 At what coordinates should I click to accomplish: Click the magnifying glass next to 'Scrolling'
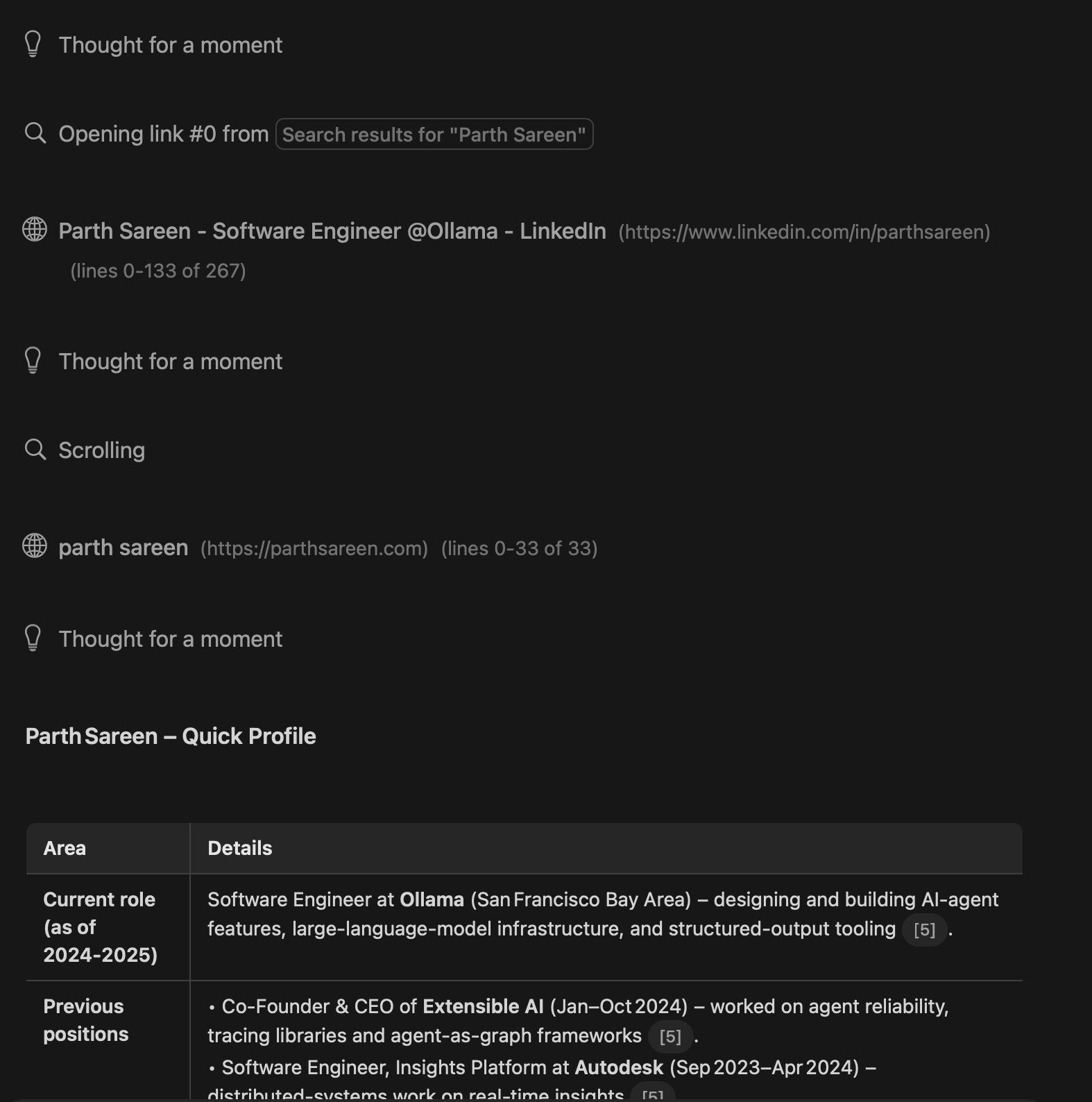35,450
